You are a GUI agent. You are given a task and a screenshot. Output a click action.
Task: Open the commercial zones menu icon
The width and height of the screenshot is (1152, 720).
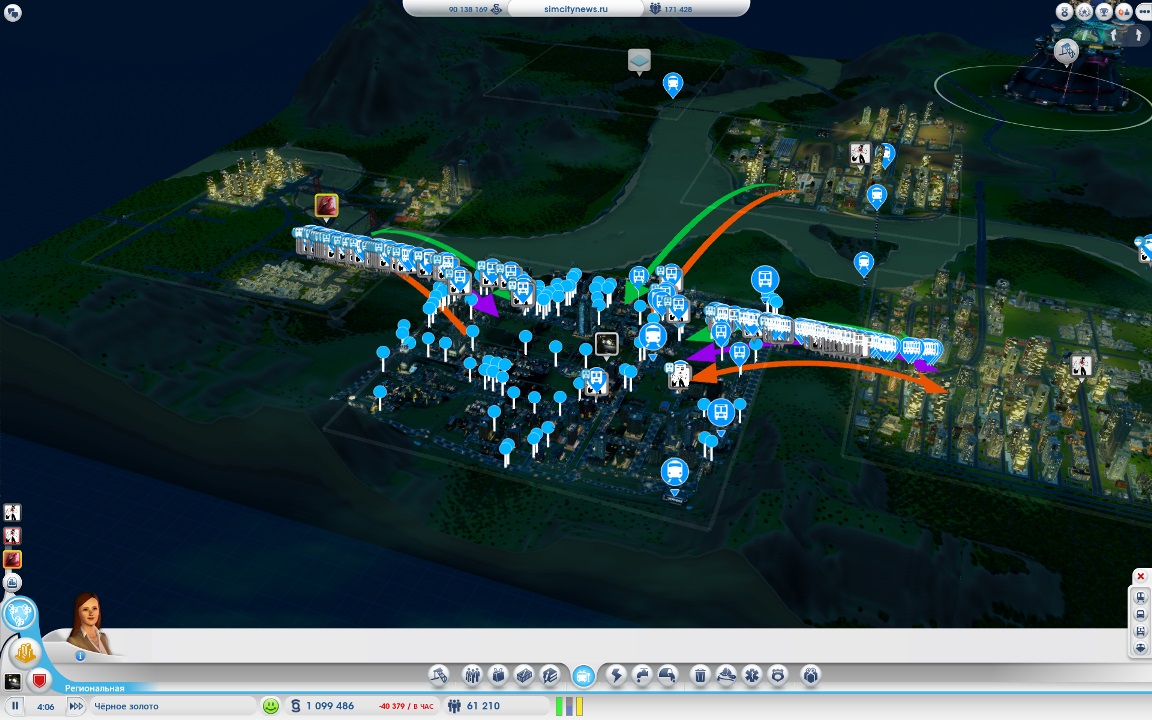pos(497,674)
